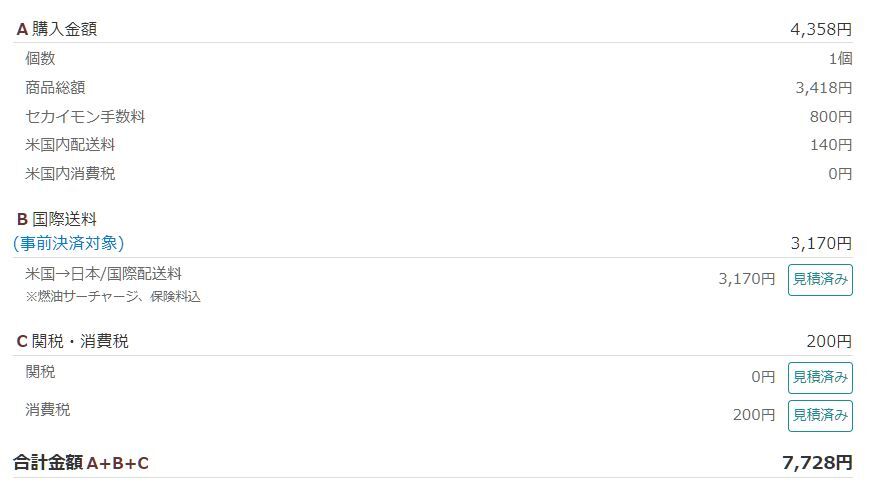Image resolution: width=877 pixels, height=498 pixels.
Task: Click the 4,358円 purchase amount
Action: point(820,29)
